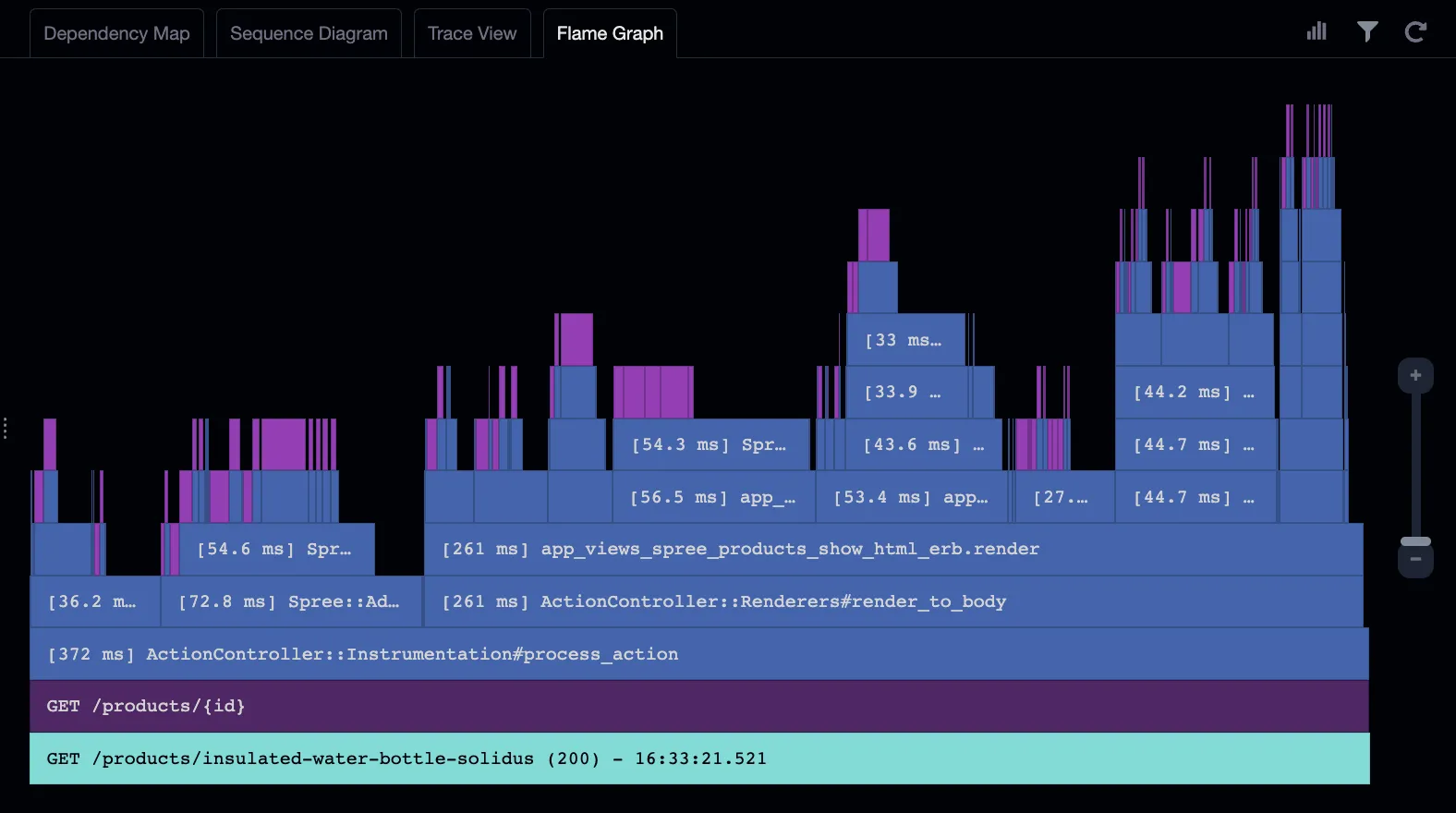
Task: Select the [54.3 ms] Spr… frame
Action: coord(710,444)
